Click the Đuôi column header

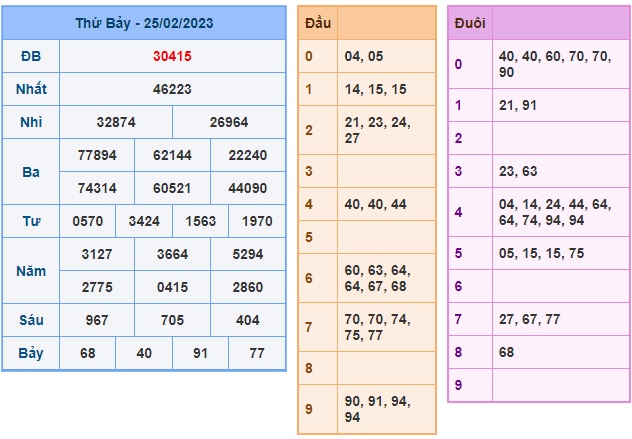click(x=470, y=23)
